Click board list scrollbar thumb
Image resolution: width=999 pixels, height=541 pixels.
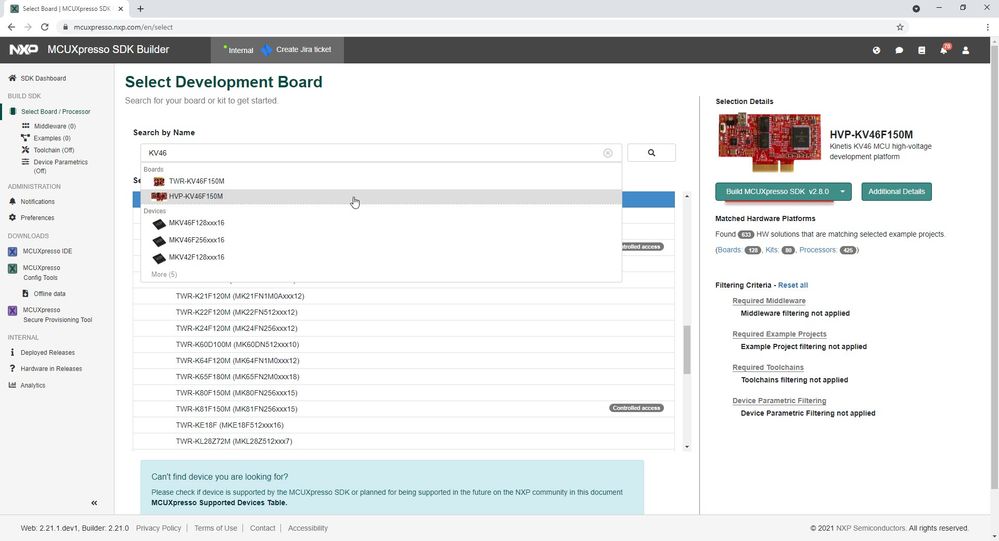click(x=687, y=350)
